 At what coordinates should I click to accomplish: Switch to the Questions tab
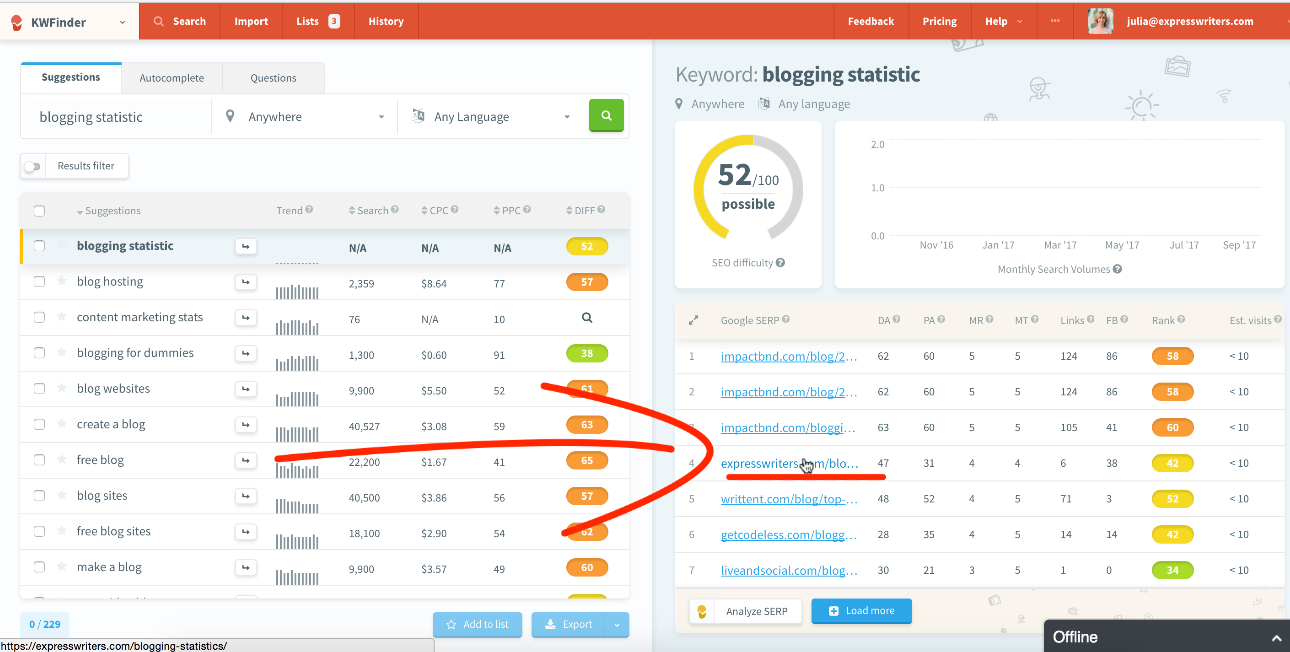click(273, 78)
